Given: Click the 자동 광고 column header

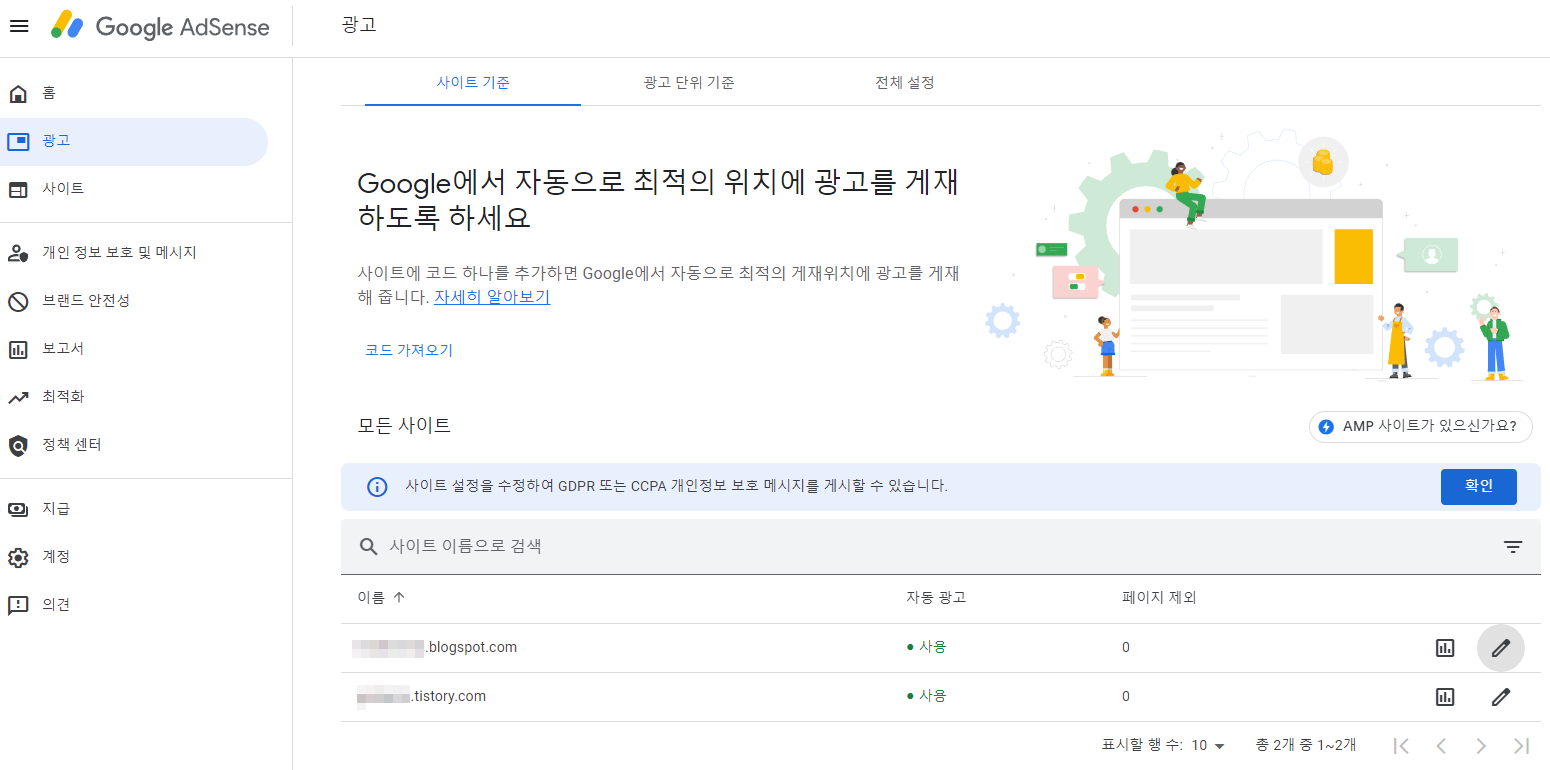Looking at the screenshot, I should click(936, 598).
